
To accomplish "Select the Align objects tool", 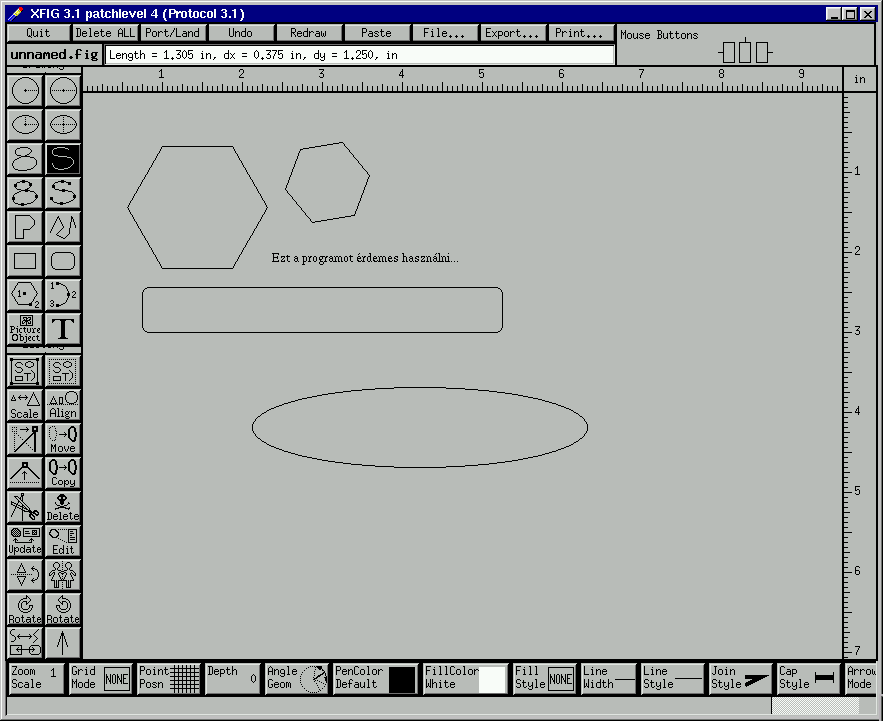I will click(63, 405).
